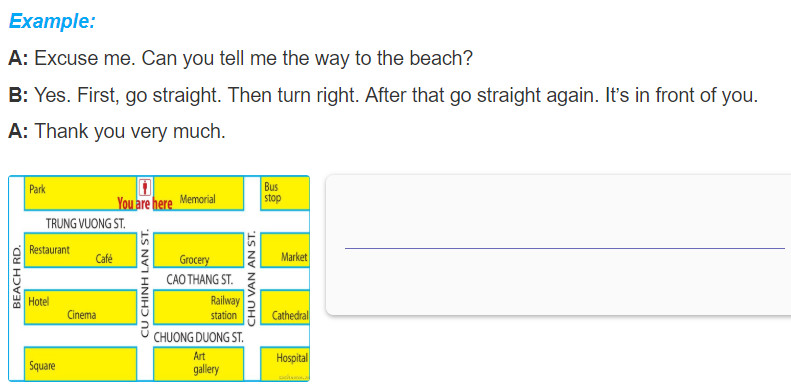Click the Market block
The width and height of the screenshot is (791, 388).
coord(285,250)
